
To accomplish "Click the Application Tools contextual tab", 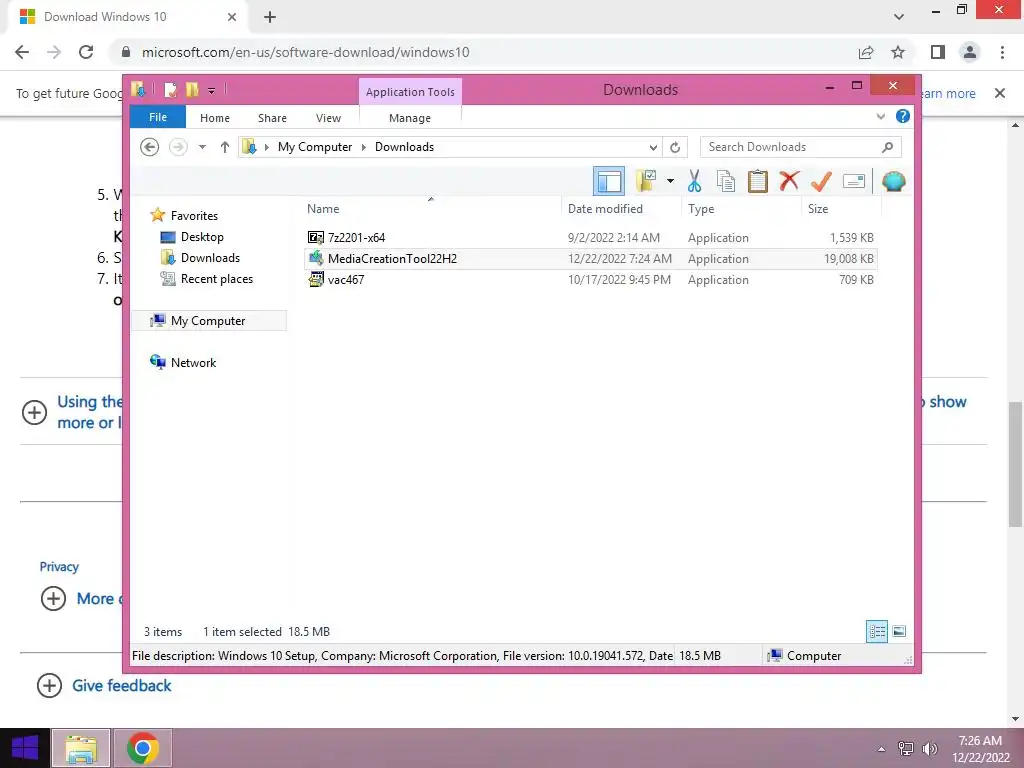I will coord(410,91).
